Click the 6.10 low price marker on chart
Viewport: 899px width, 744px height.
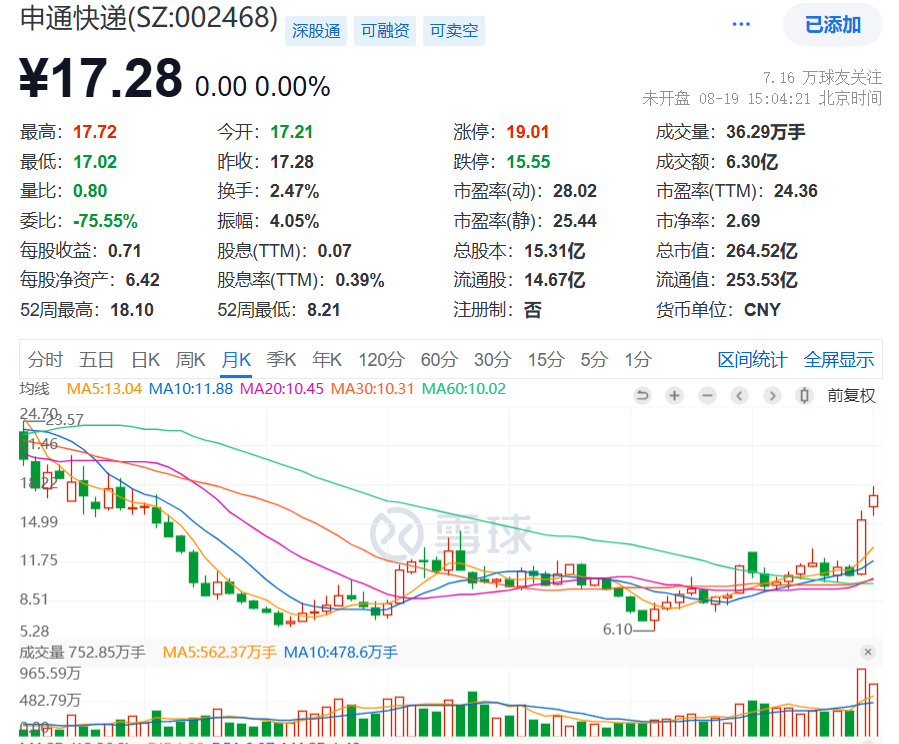pos(617,629)
